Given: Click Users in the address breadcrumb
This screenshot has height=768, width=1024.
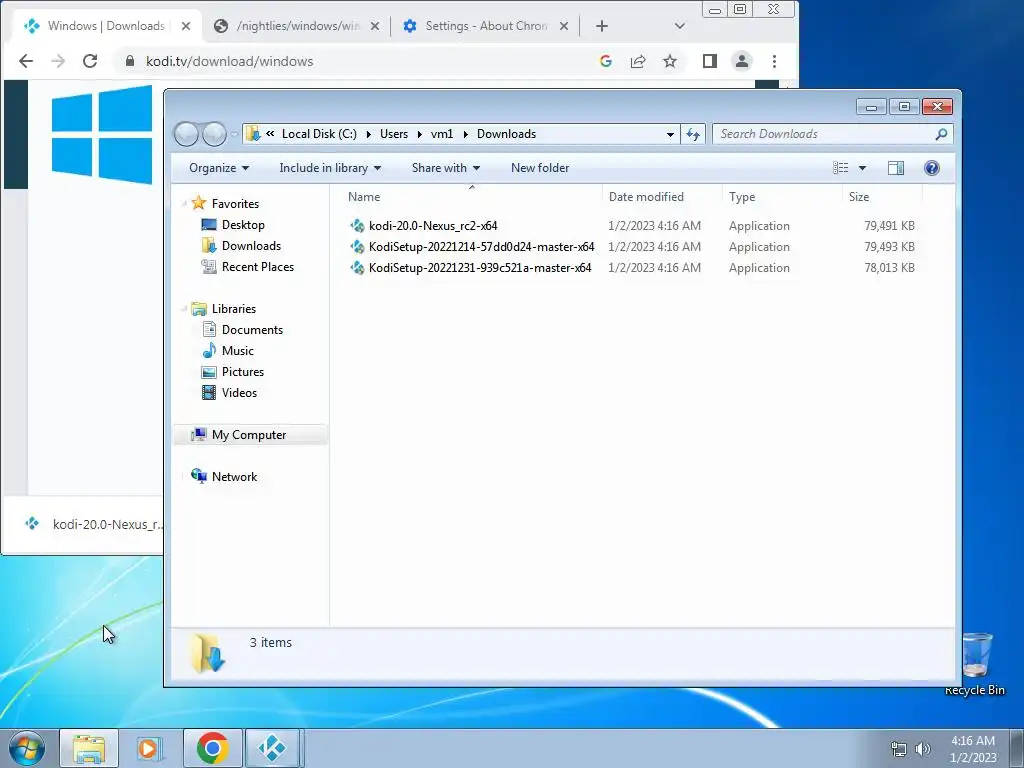Looking at the screenshot, I should click(x=394, y=134).
